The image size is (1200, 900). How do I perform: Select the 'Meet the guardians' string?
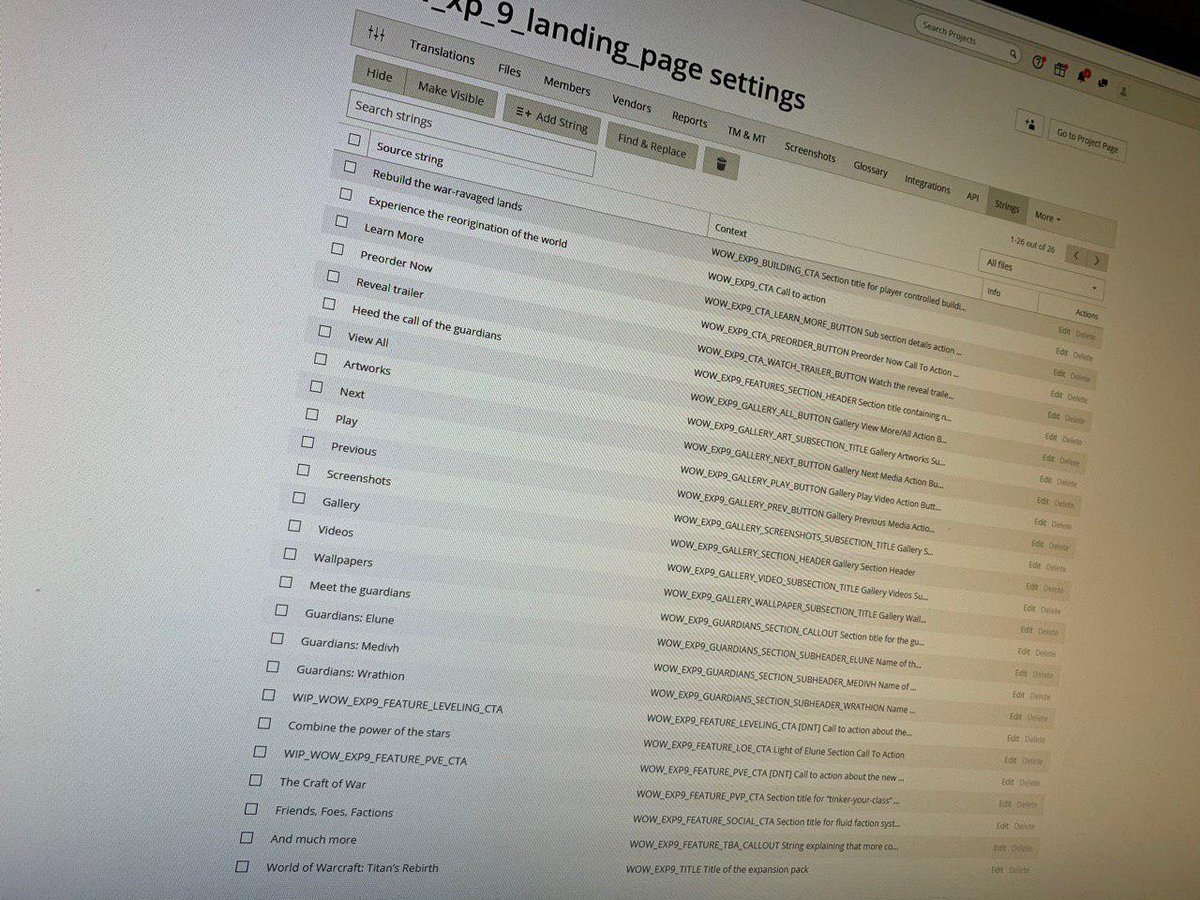pyautogui.click(x=359, y=589)
